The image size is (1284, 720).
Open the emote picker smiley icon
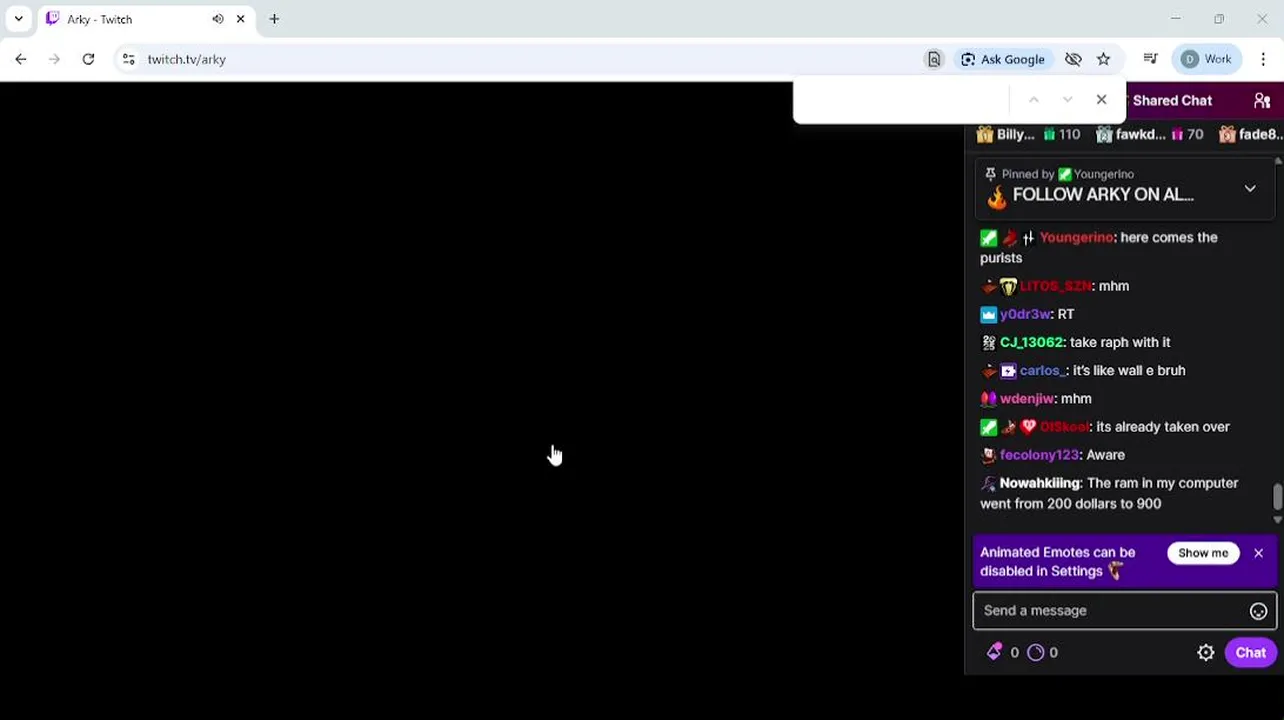pyautogui.click(x=1258, y=611)
